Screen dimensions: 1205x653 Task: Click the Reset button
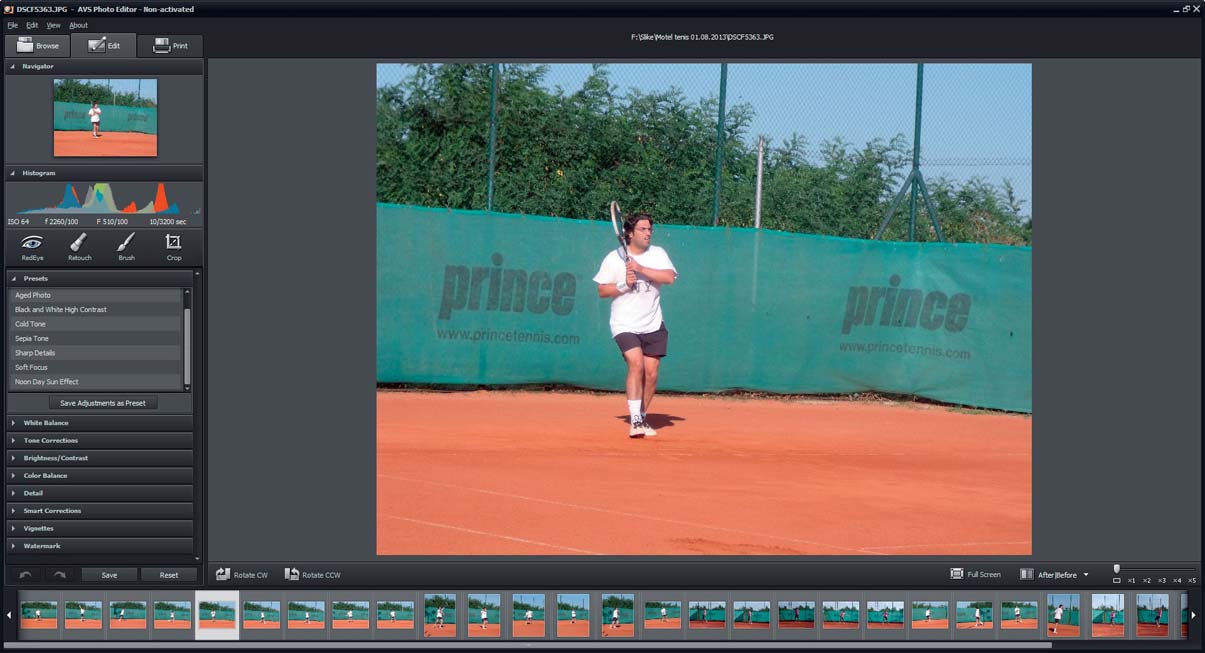(x=169, y=575)
